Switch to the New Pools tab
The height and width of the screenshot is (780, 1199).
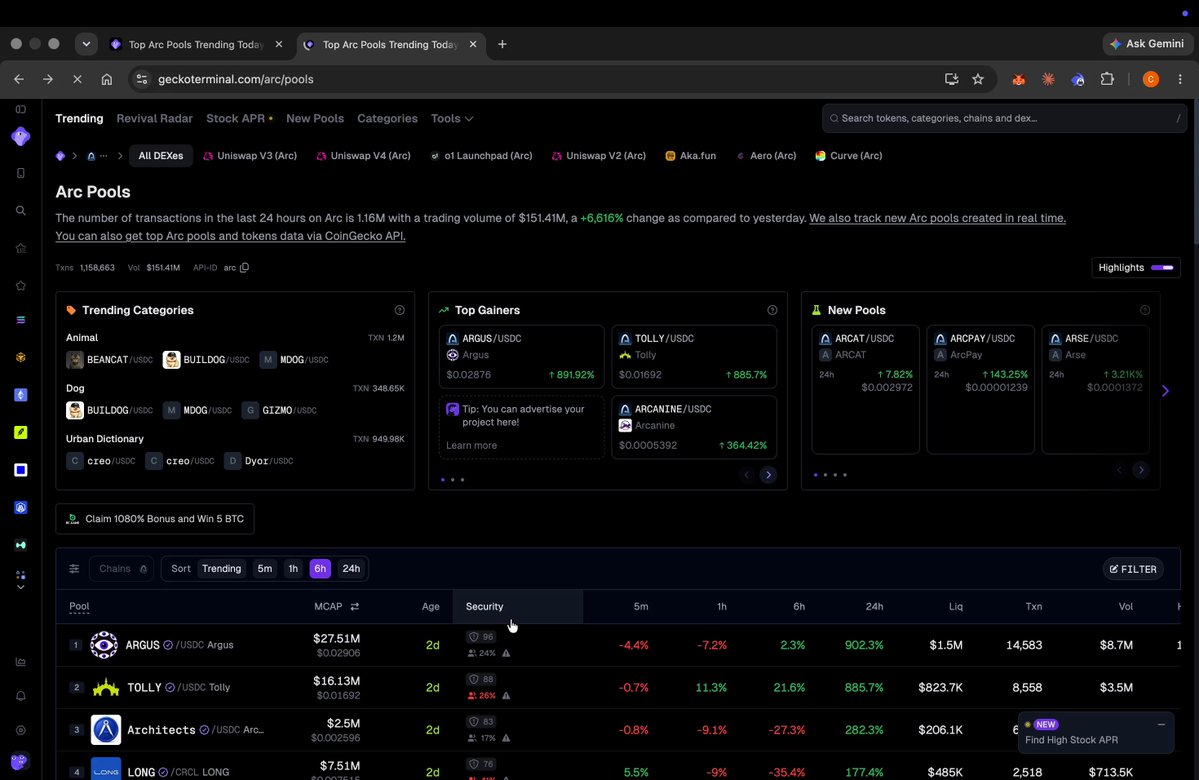point(315,119)
